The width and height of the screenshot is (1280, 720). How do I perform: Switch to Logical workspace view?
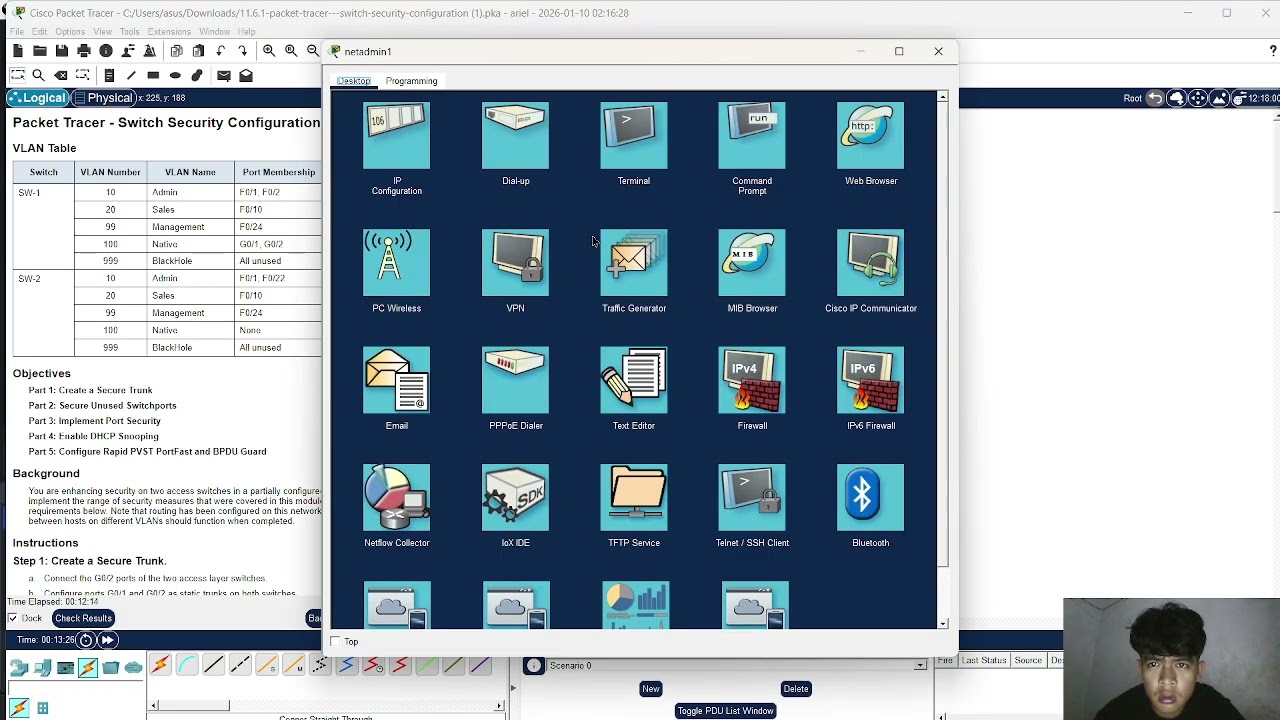click(x=38, y=98)
